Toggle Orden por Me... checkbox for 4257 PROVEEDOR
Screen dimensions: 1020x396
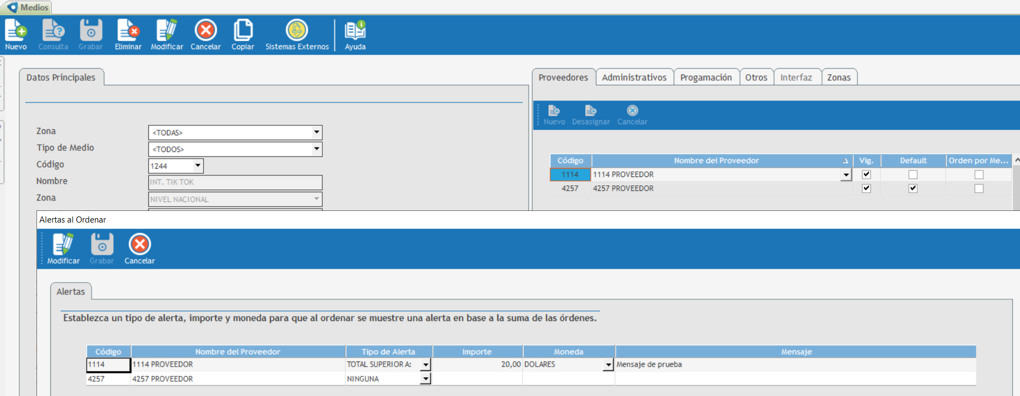tap(979, 189)
